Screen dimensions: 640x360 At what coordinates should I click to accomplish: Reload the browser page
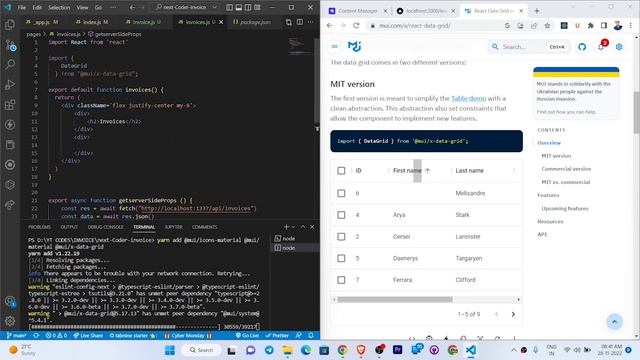pos(356,26)
